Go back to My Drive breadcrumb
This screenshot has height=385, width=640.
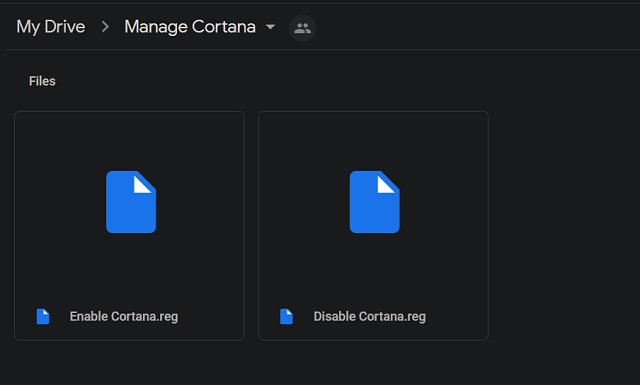(x=51, y=27)
